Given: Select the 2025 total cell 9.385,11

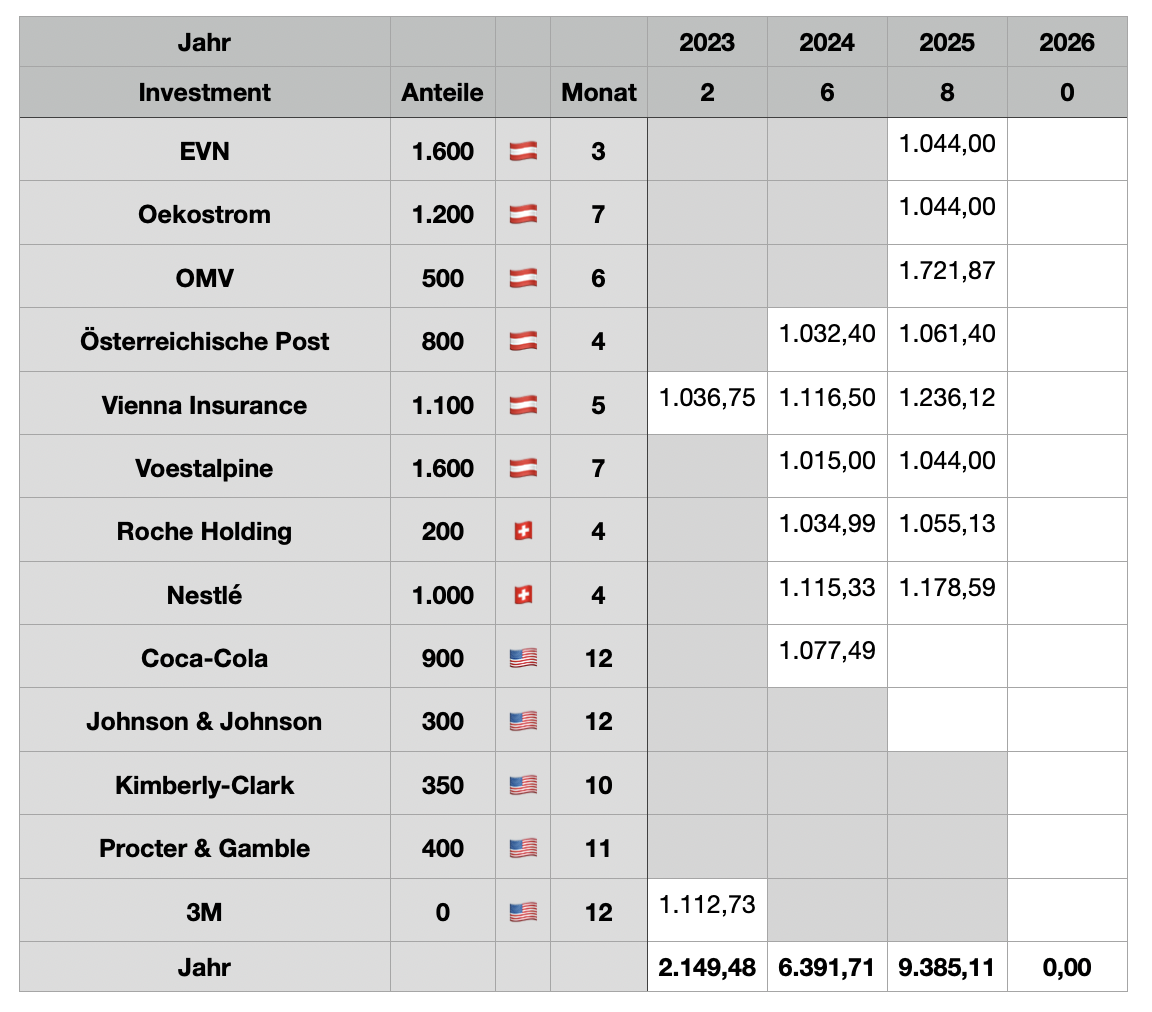Looking at the screenshot, I should click(947, 967).
